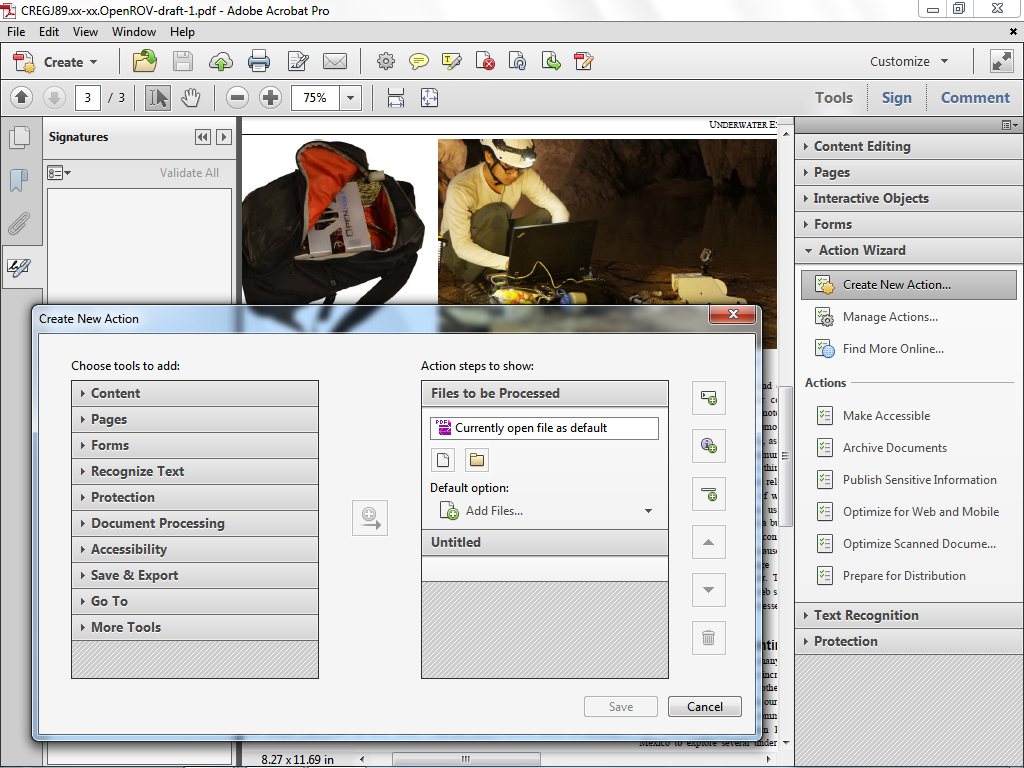Select the Hand pan tool
The image size is (1024, 768).
pos(191,98)
